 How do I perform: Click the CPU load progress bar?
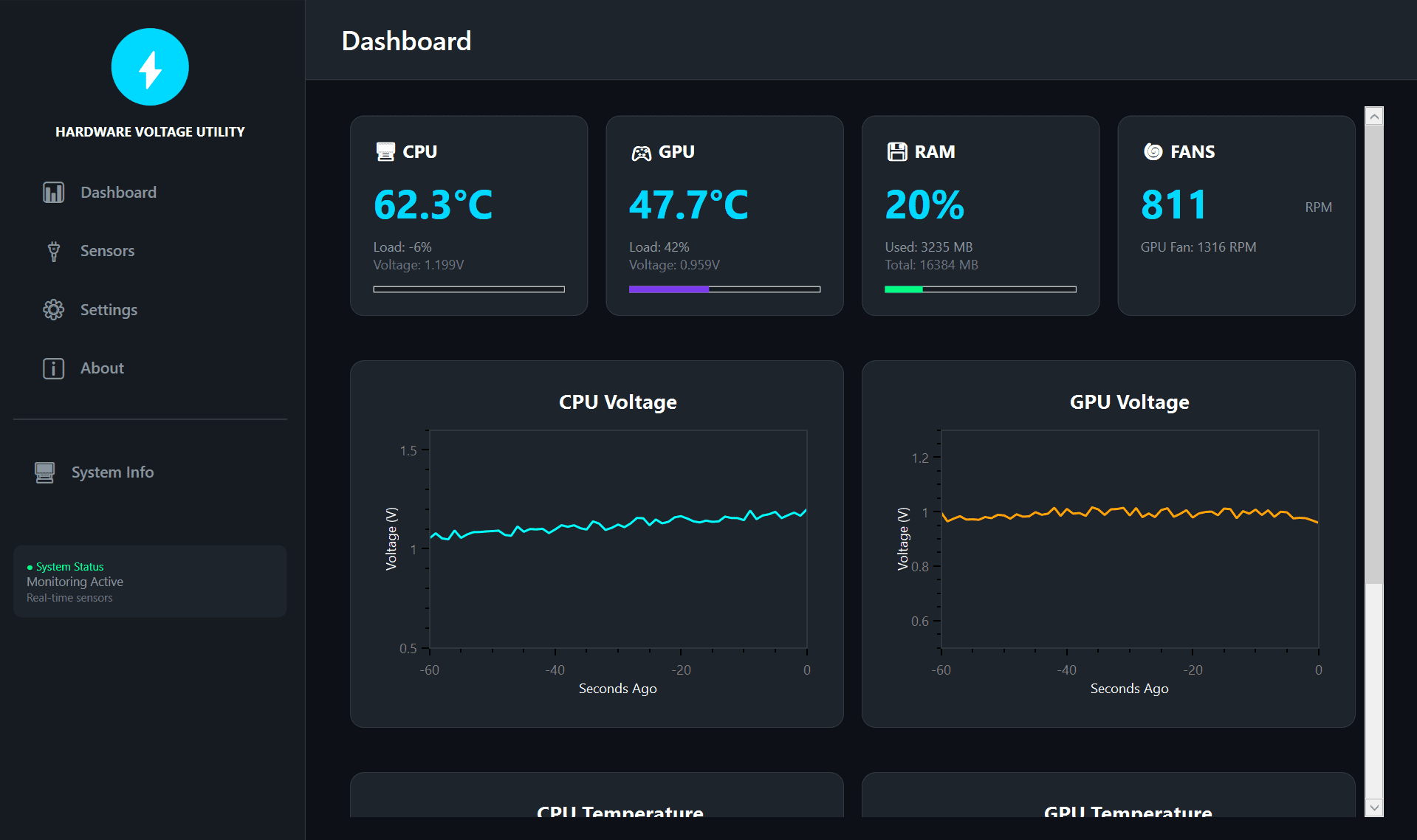[469, 289]
